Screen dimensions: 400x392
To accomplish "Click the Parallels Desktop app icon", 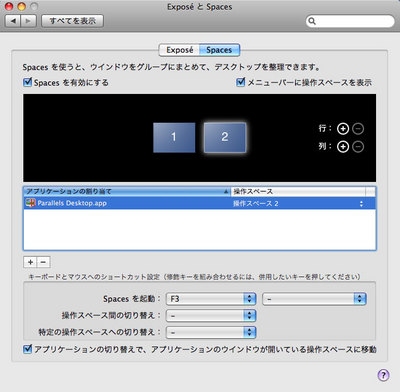I will click(x=30, y=203).
